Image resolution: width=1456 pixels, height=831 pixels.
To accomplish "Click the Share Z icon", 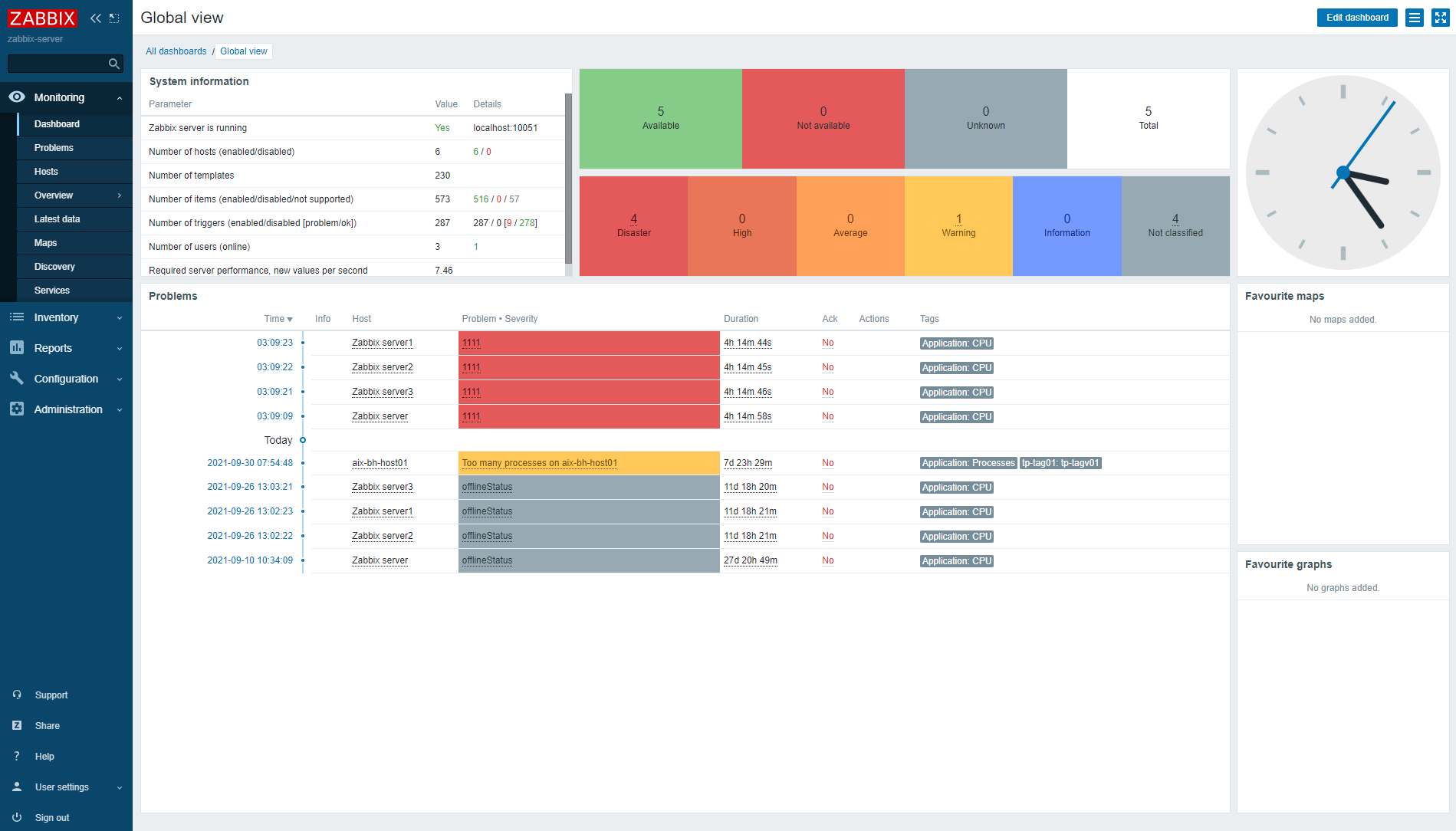I will click(17, 725).
